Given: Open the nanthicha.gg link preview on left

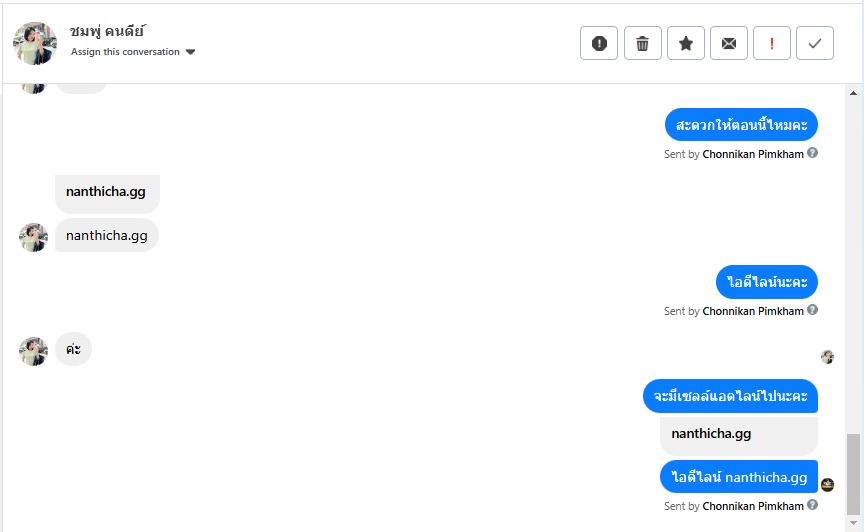Looking at the screenshot, I should point(107,192).
